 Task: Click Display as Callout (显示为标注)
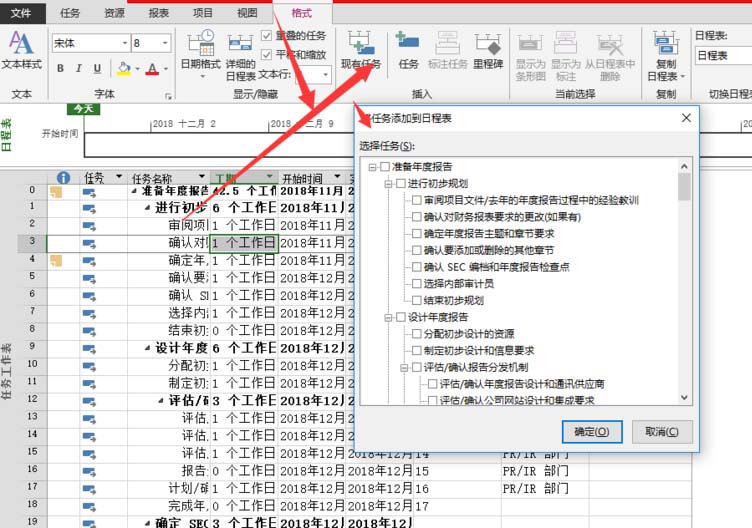(565, 56)
